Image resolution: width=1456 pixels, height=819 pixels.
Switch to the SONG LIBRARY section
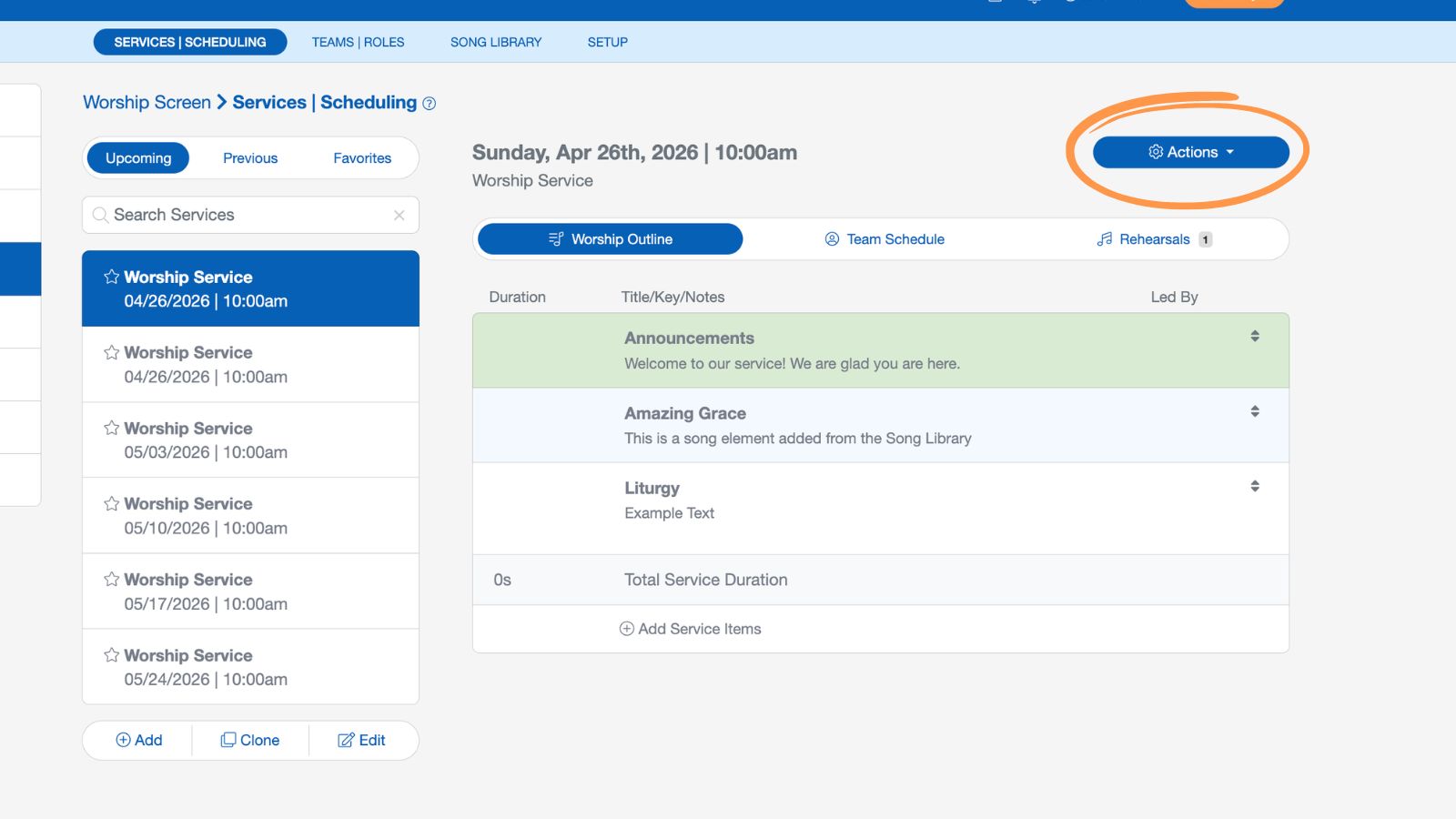point(496,42)
